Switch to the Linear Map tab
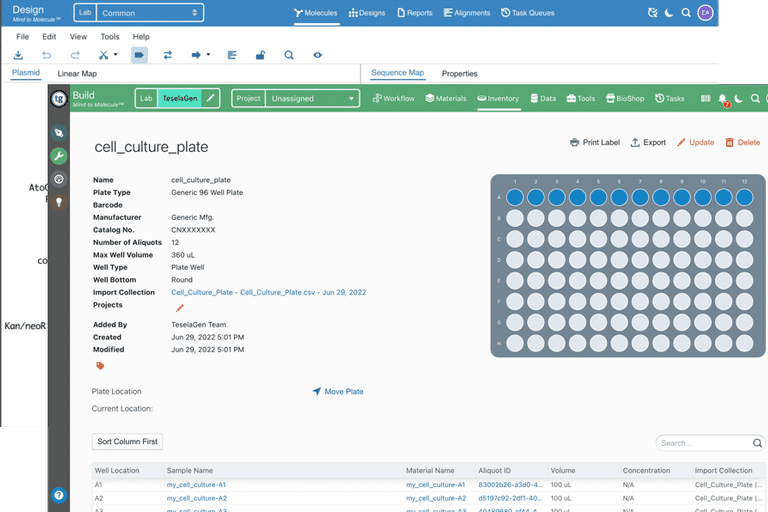This screenshot has height=512, width=768. pos(77,74)
